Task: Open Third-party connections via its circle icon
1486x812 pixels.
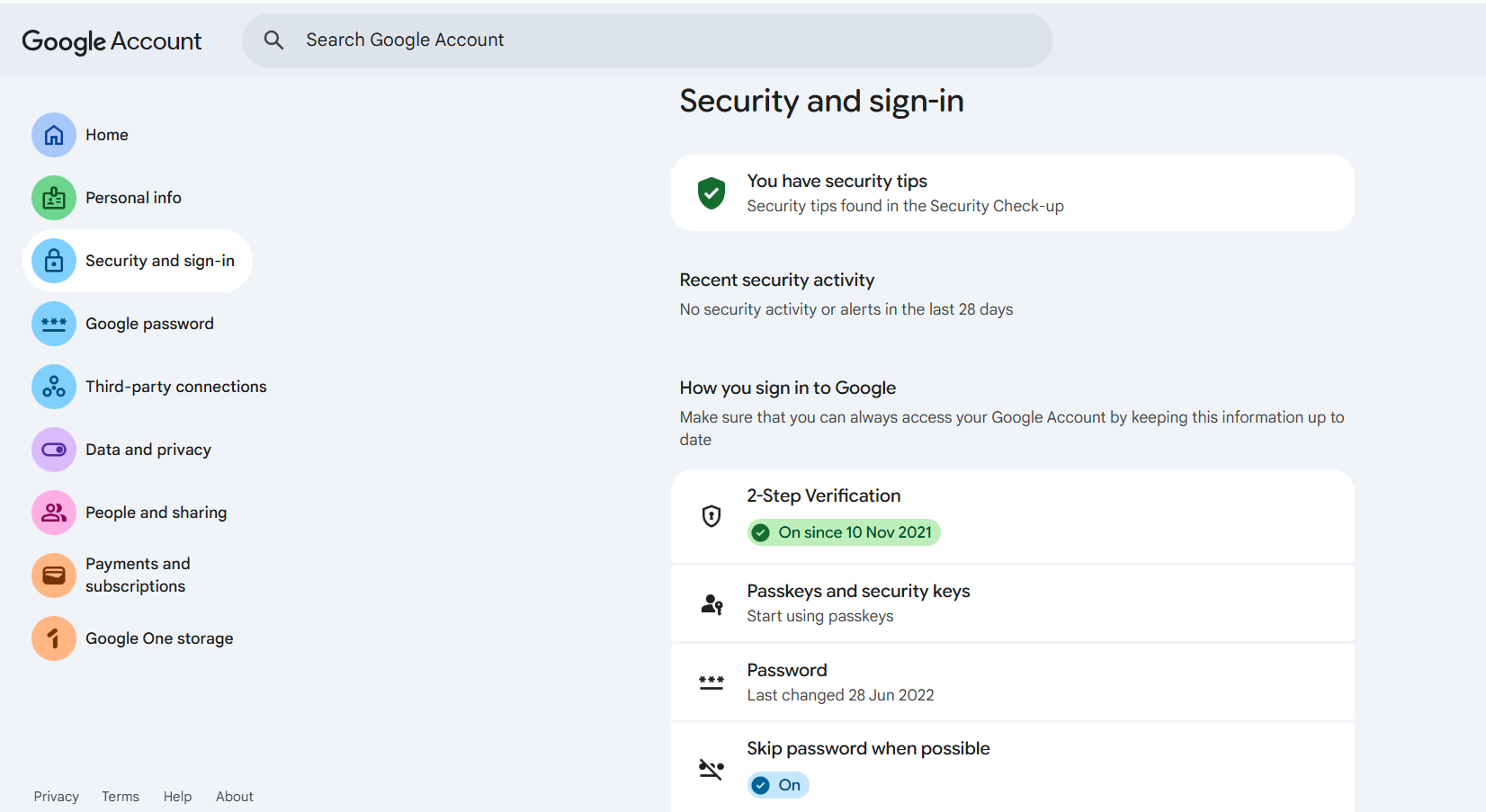Action: (x=53, y=387)
